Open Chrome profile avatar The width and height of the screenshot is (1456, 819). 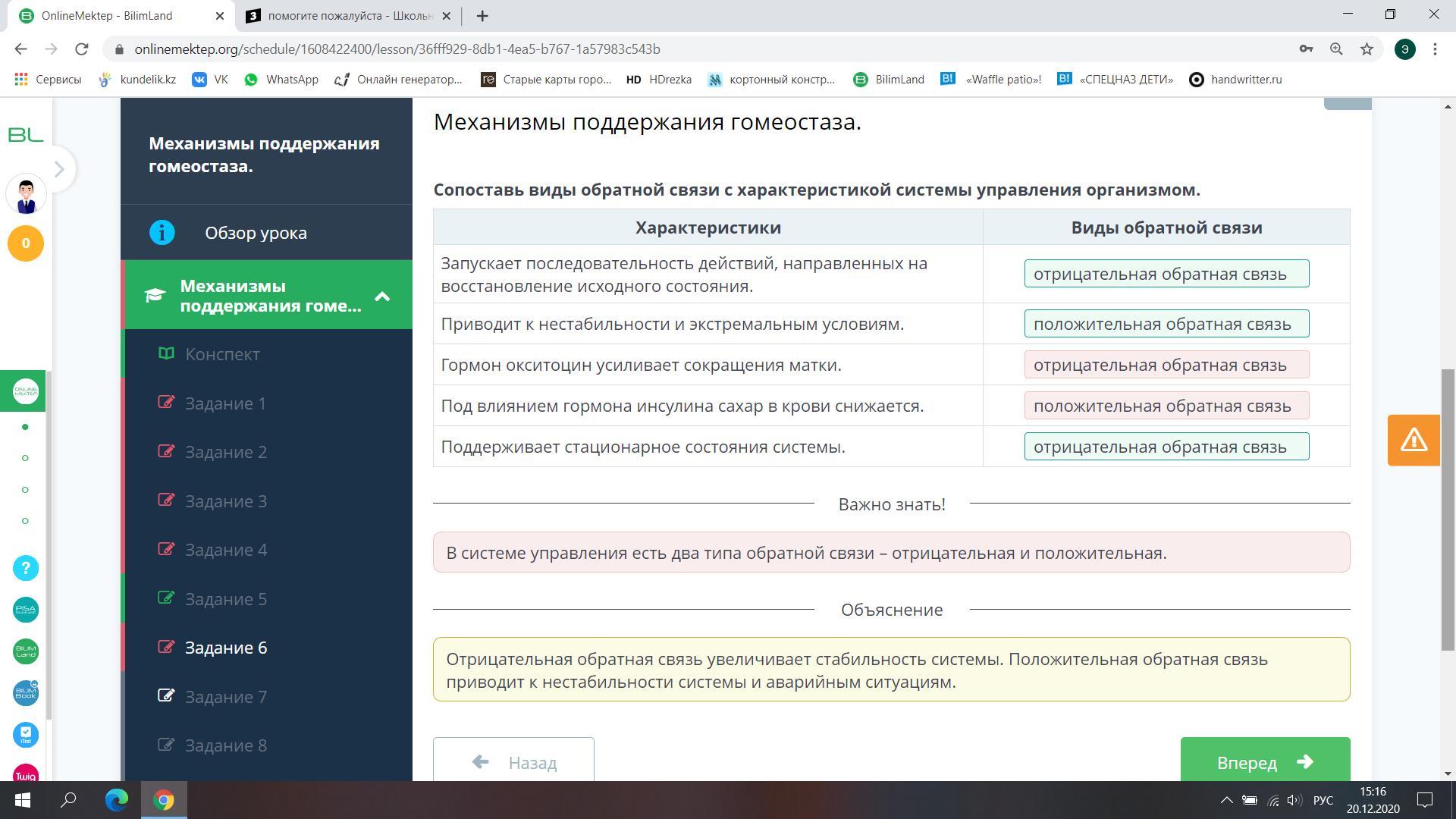[x=1404, y=49]
